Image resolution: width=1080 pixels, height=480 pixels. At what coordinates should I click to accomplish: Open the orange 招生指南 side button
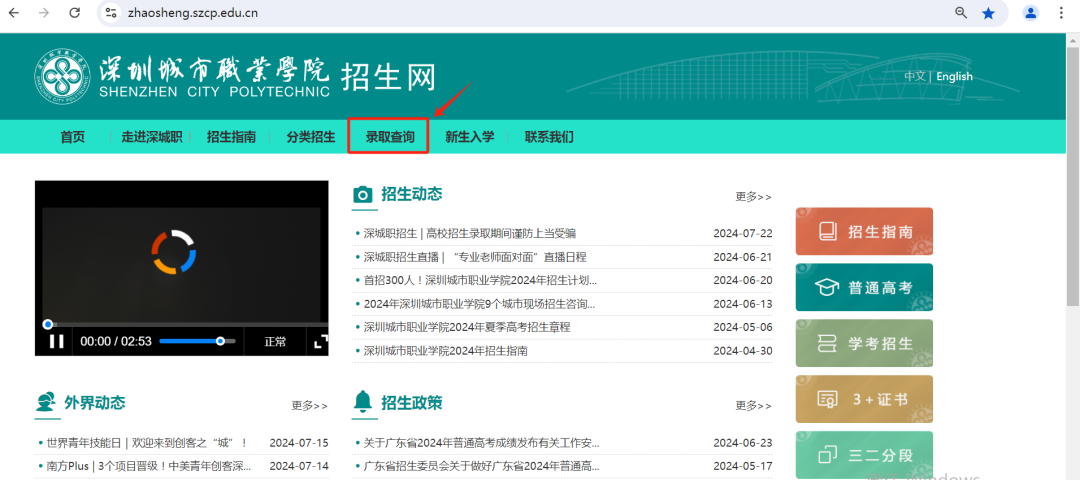point(864,231)
